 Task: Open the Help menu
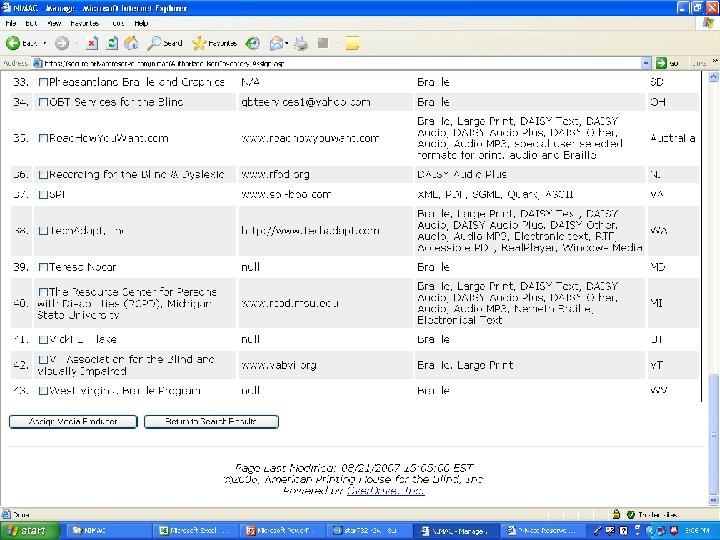pos(141,23)
